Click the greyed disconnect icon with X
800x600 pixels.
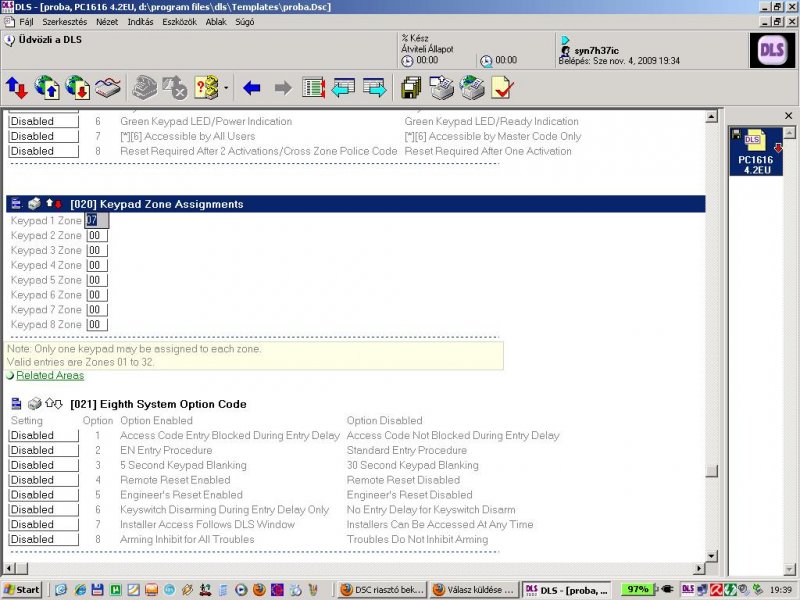(175, 87)
